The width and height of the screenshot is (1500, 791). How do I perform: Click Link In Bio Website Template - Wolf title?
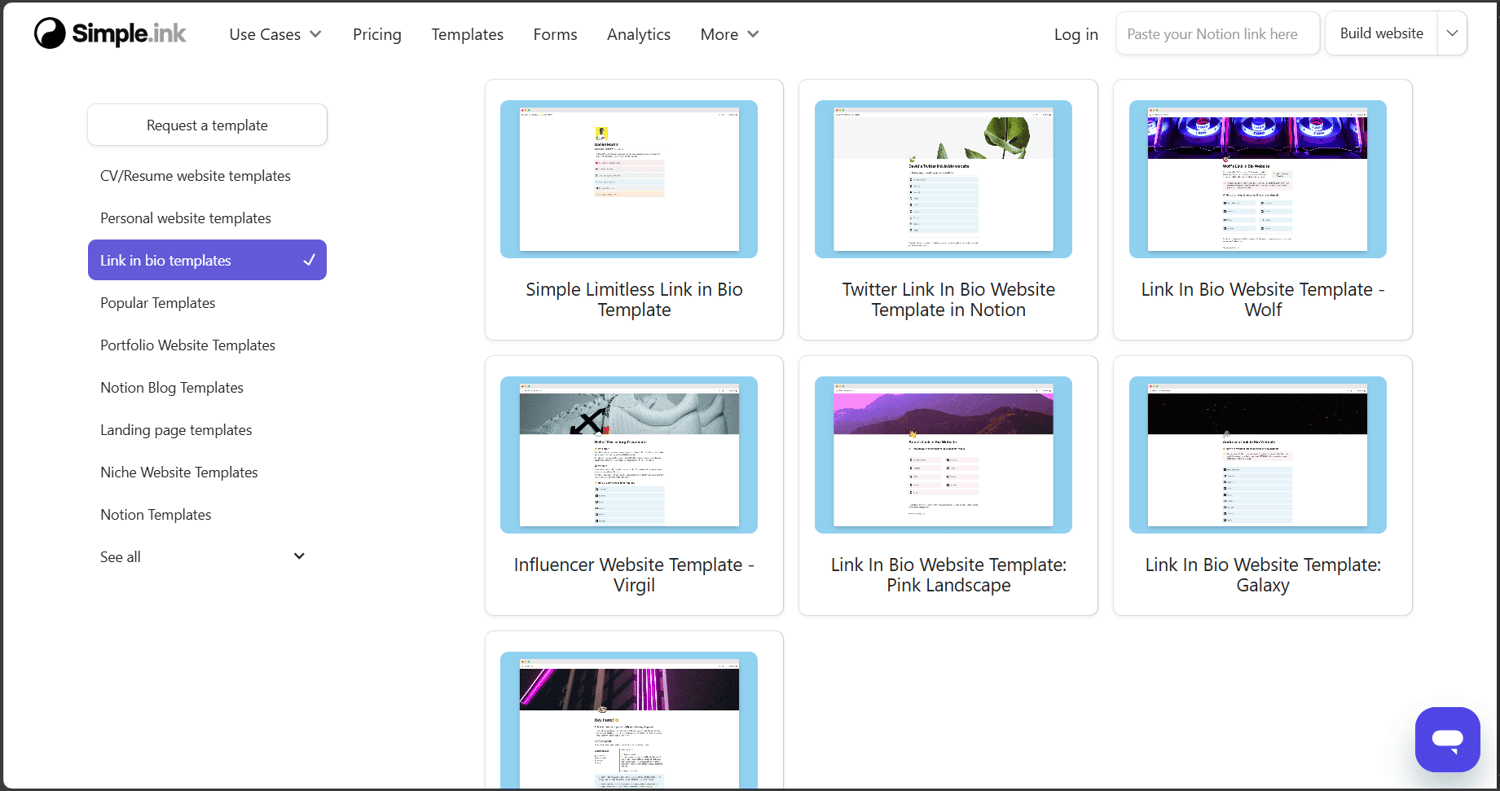1263,300
